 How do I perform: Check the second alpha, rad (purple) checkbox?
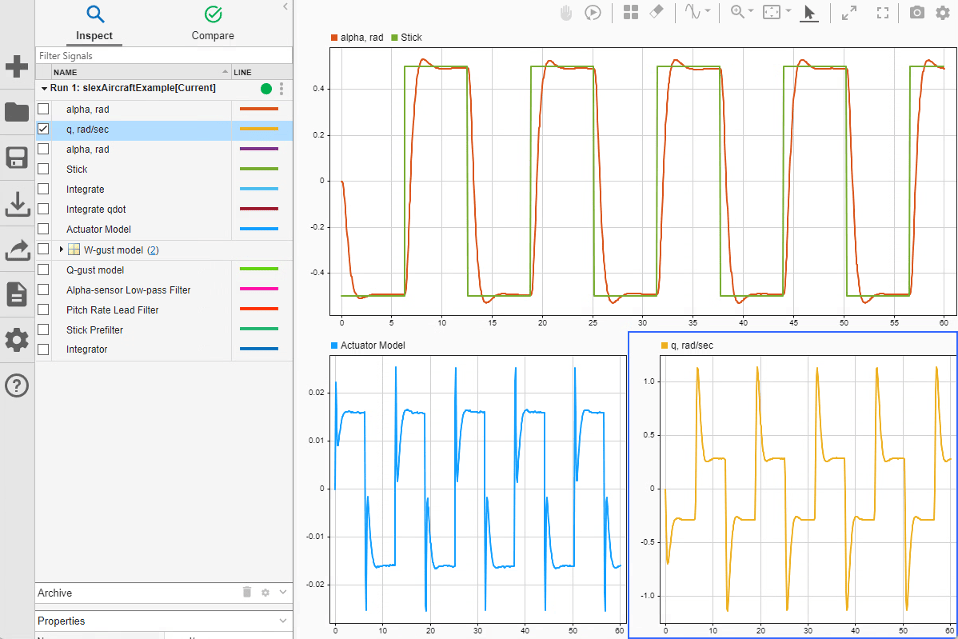click(x=43, y=148)
